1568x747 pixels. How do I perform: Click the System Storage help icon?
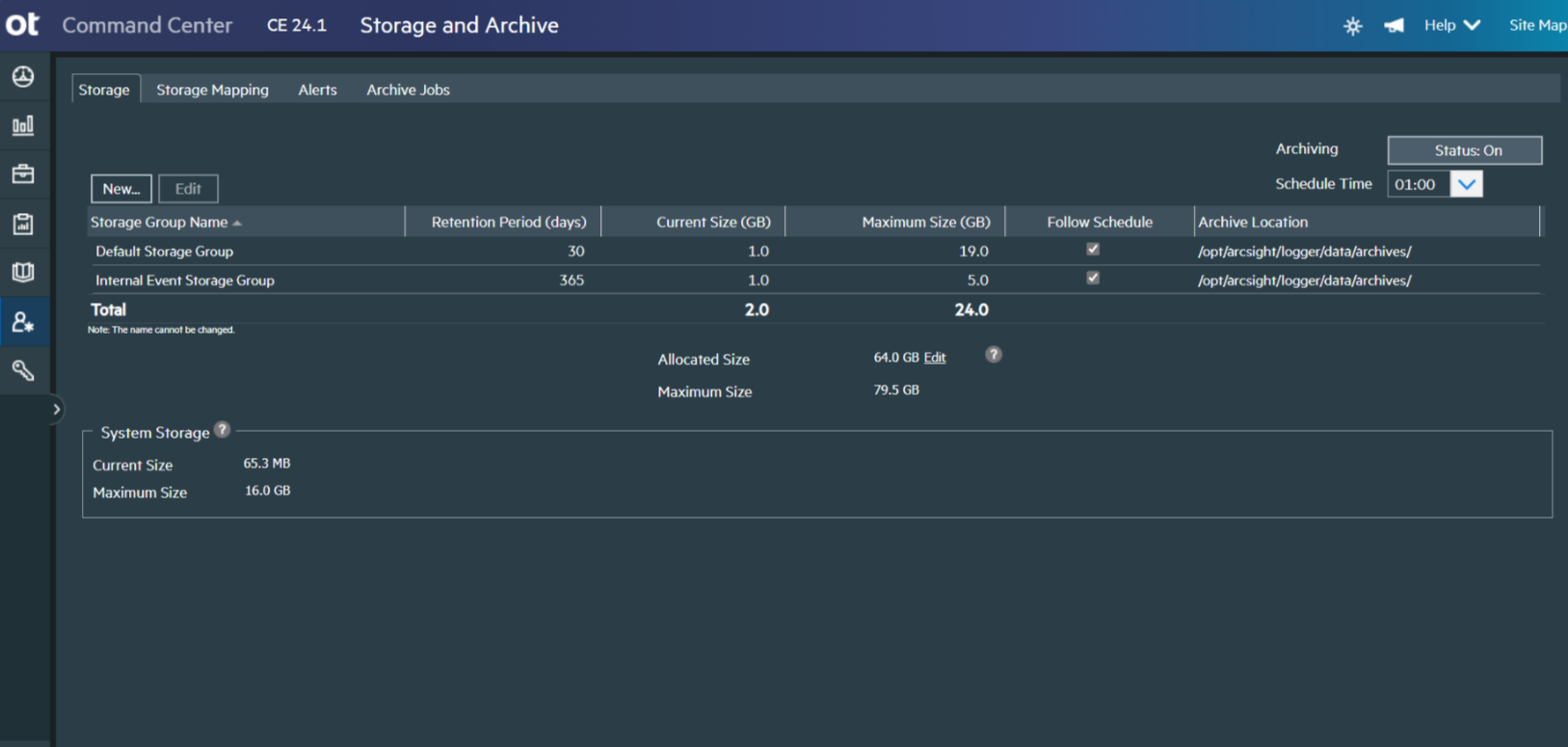223,430
